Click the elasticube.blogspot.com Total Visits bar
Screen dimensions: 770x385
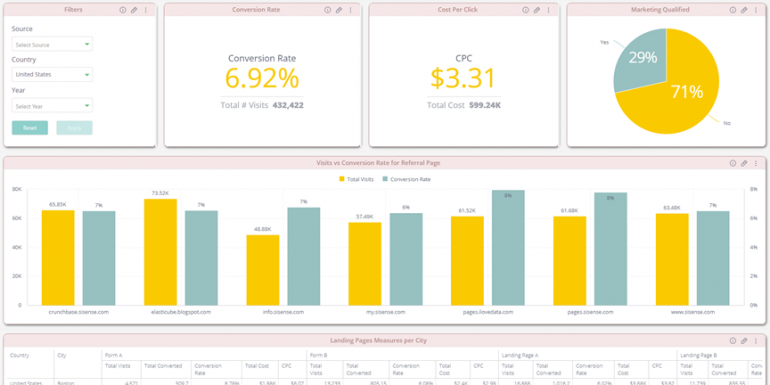(x=161, y=252)
